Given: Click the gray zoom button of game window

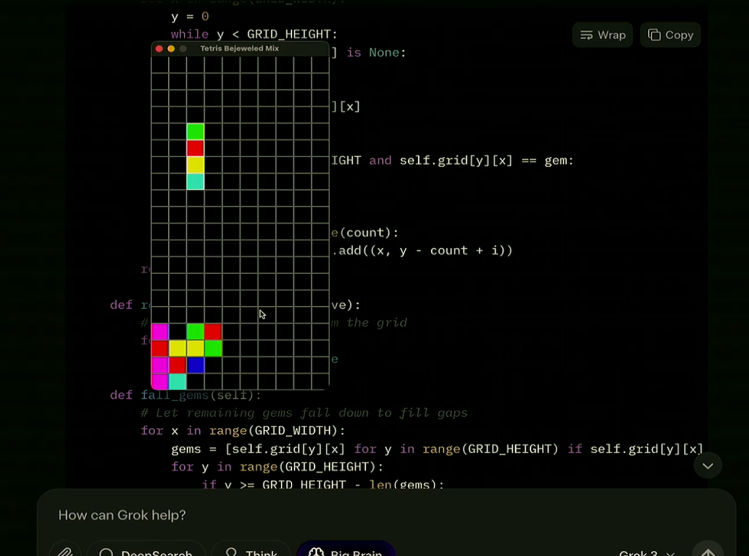Looking at the screenshot, I should point(183,49).
